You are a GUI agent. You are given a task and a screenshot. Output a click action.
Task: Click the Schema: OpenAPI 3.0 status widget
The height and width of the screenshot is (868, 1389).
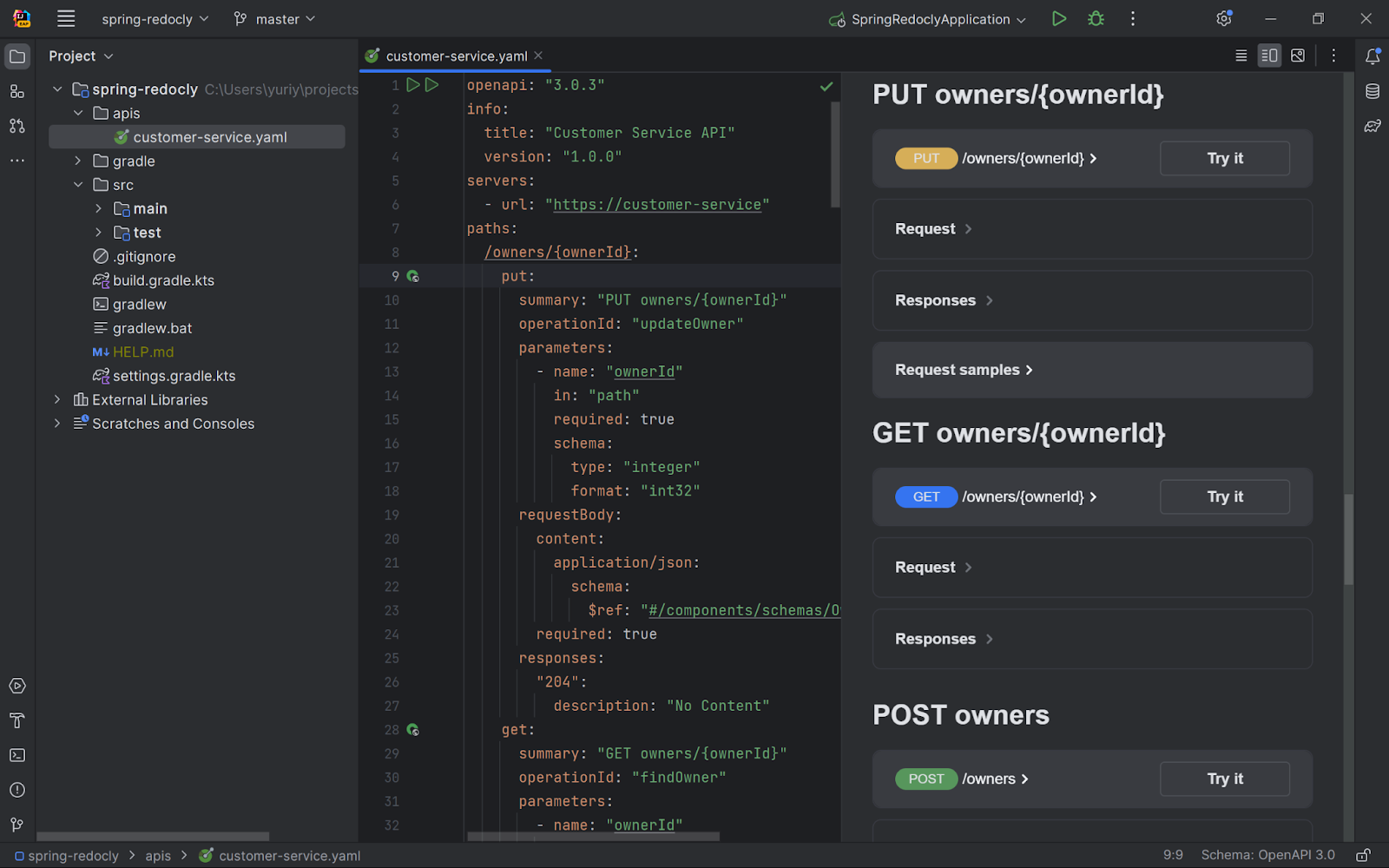click(1267, 855)
